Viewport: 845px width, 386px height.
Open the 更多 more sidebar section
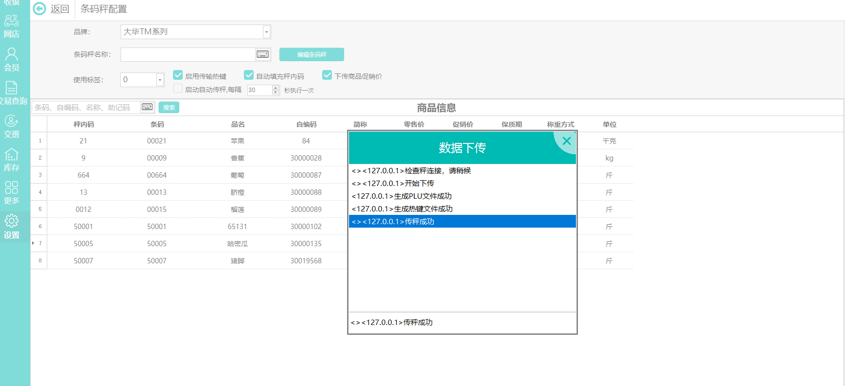click(11, 194)
